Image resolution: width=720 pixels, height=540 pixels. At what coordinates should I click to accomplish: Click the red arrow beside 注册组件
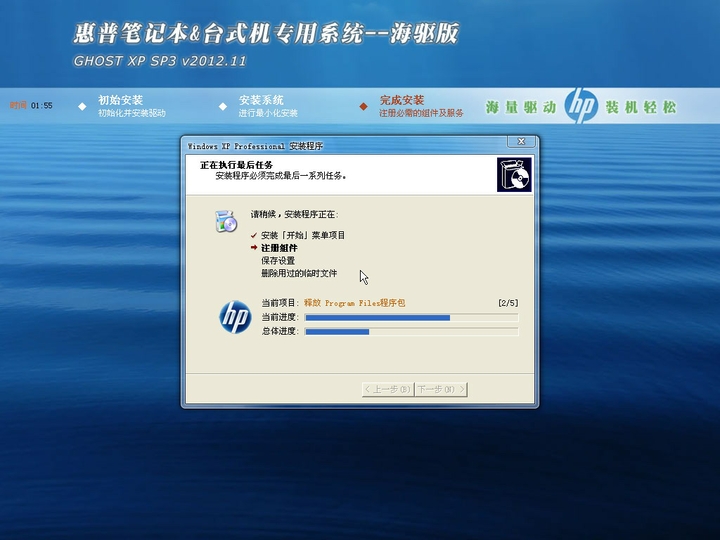point(254,248)
